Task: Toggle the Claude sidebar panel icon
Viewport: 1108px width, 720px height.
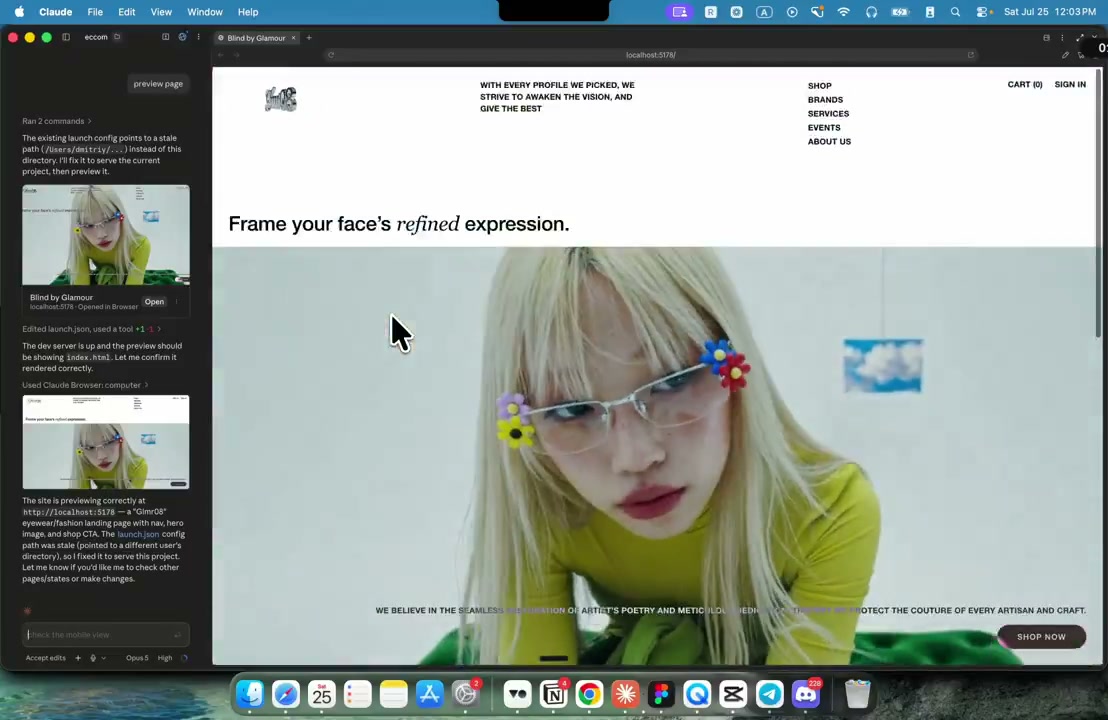Action: coord(66,37)
